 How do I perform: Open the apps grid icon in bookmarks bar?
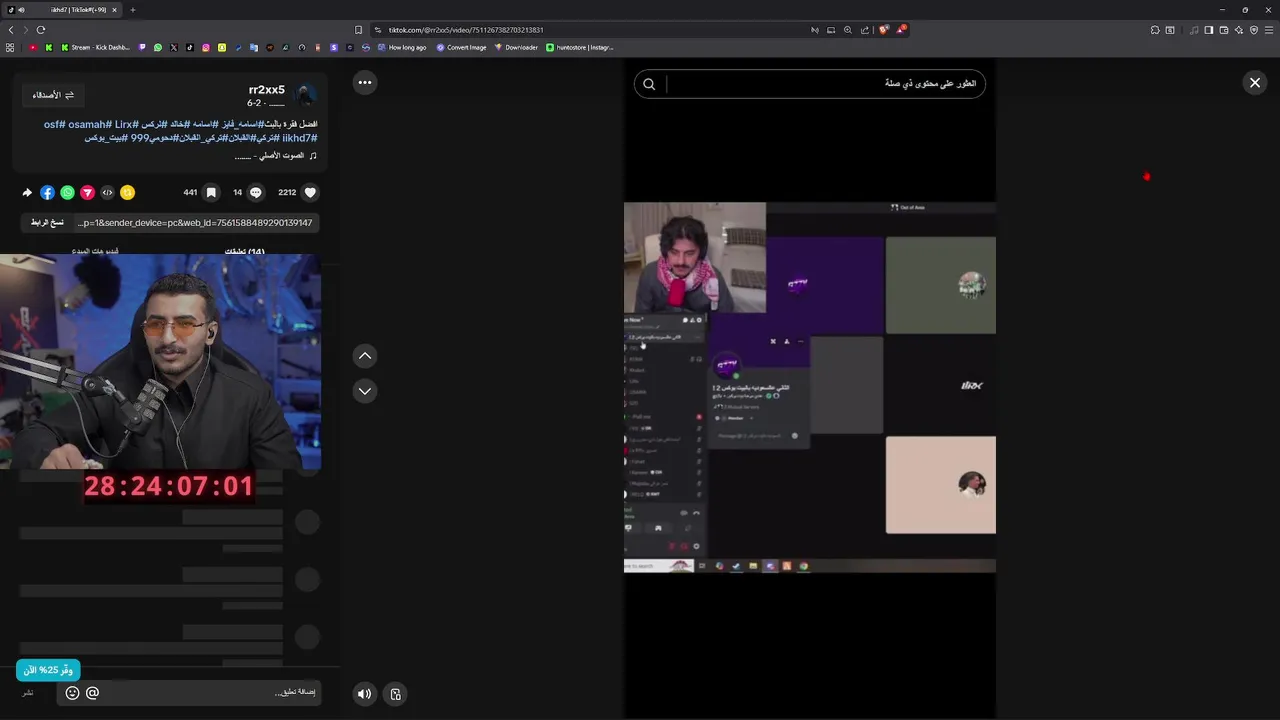pos(10,47)
